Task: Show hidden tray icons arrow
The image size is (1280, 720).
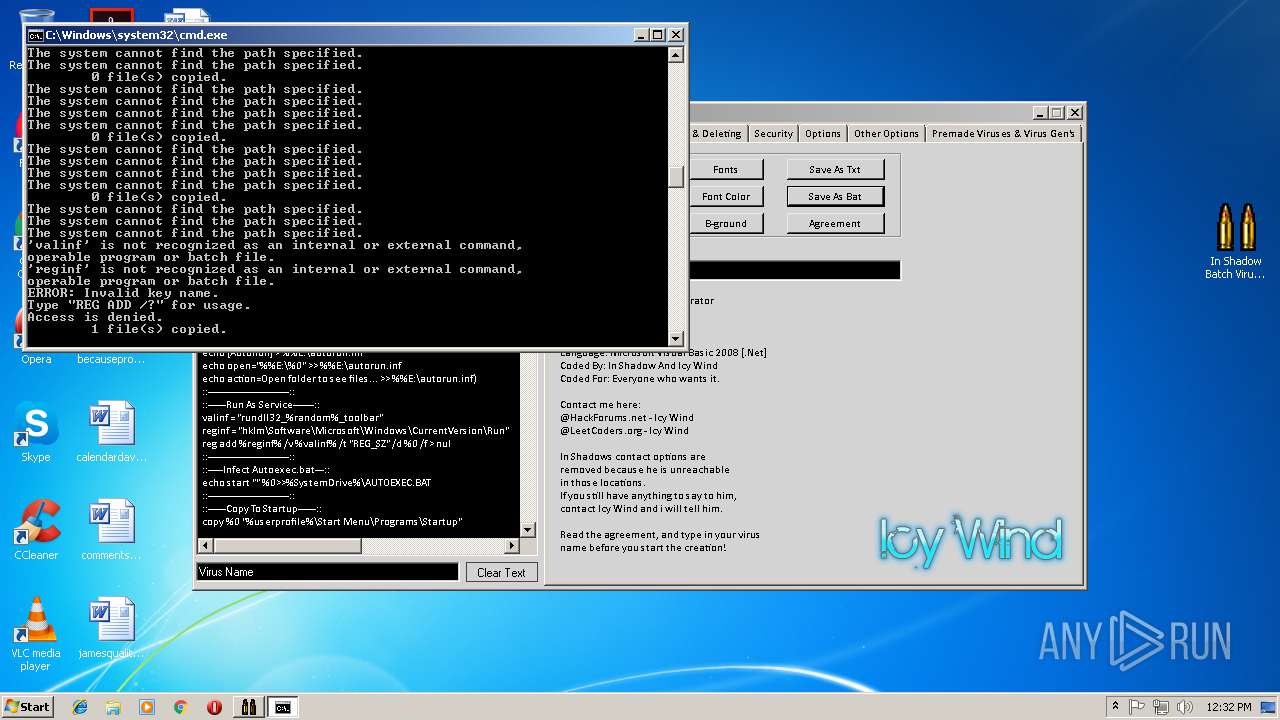Action: pos(1115,706)
